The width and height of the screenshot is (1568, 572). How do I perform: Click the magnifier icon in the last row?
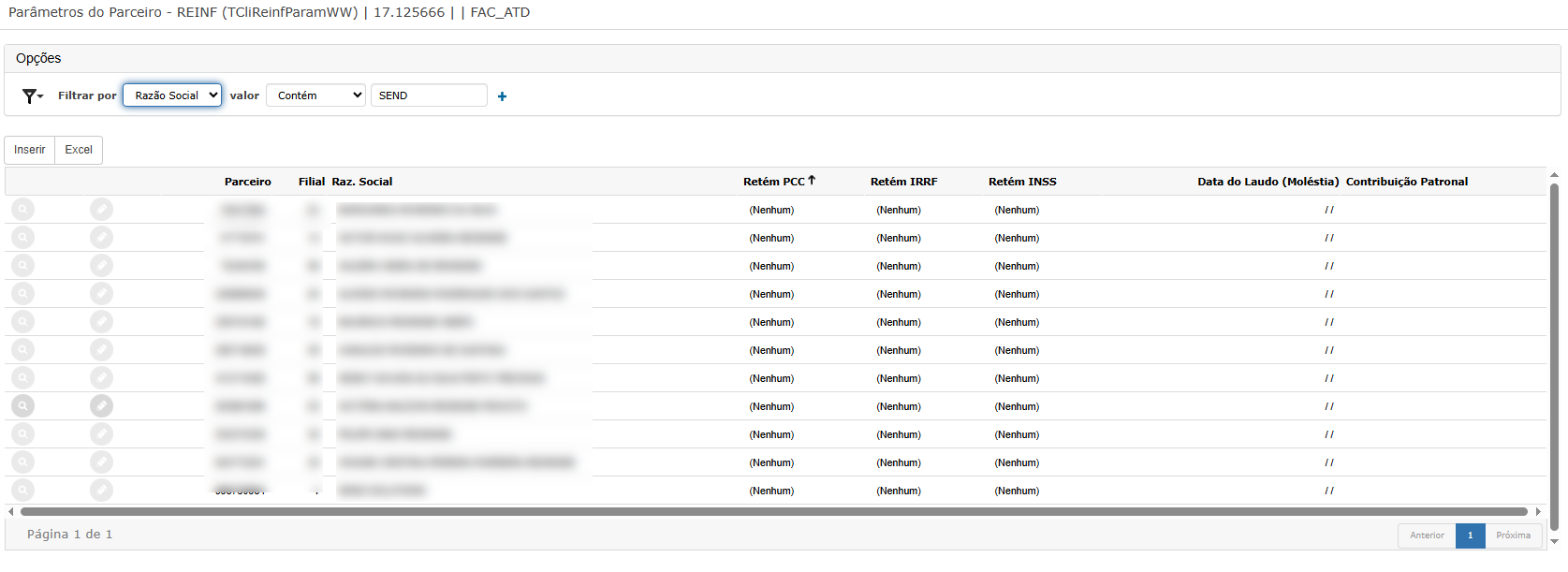tap(22, 491)
